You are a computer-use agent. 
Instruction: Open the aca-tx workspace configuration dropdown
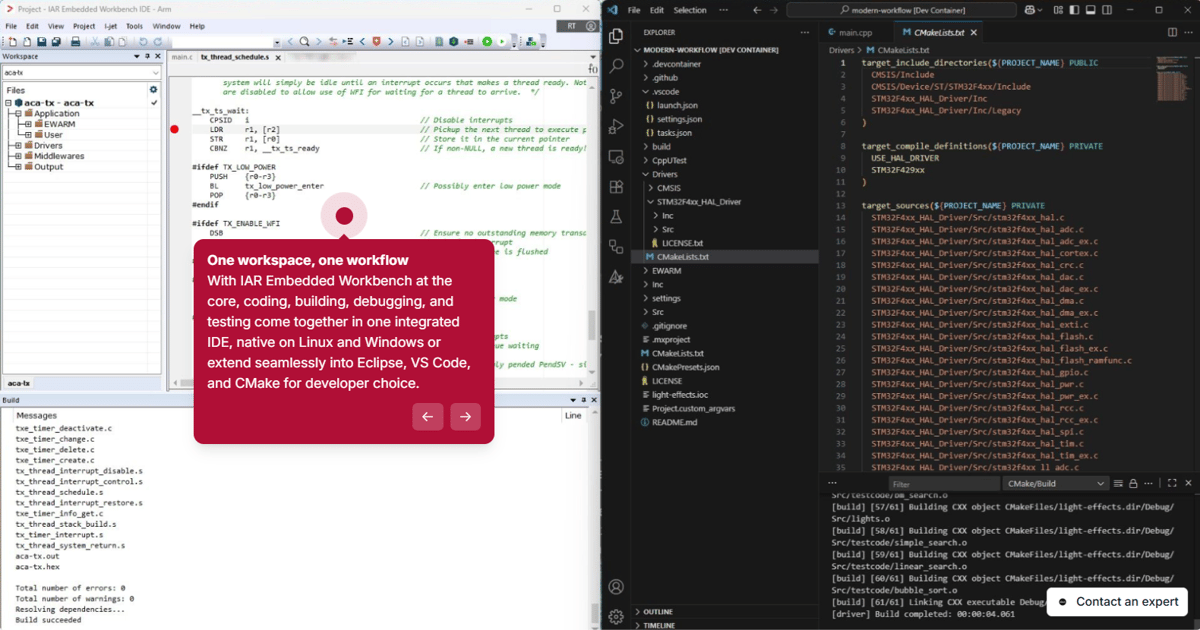(81, 73)
